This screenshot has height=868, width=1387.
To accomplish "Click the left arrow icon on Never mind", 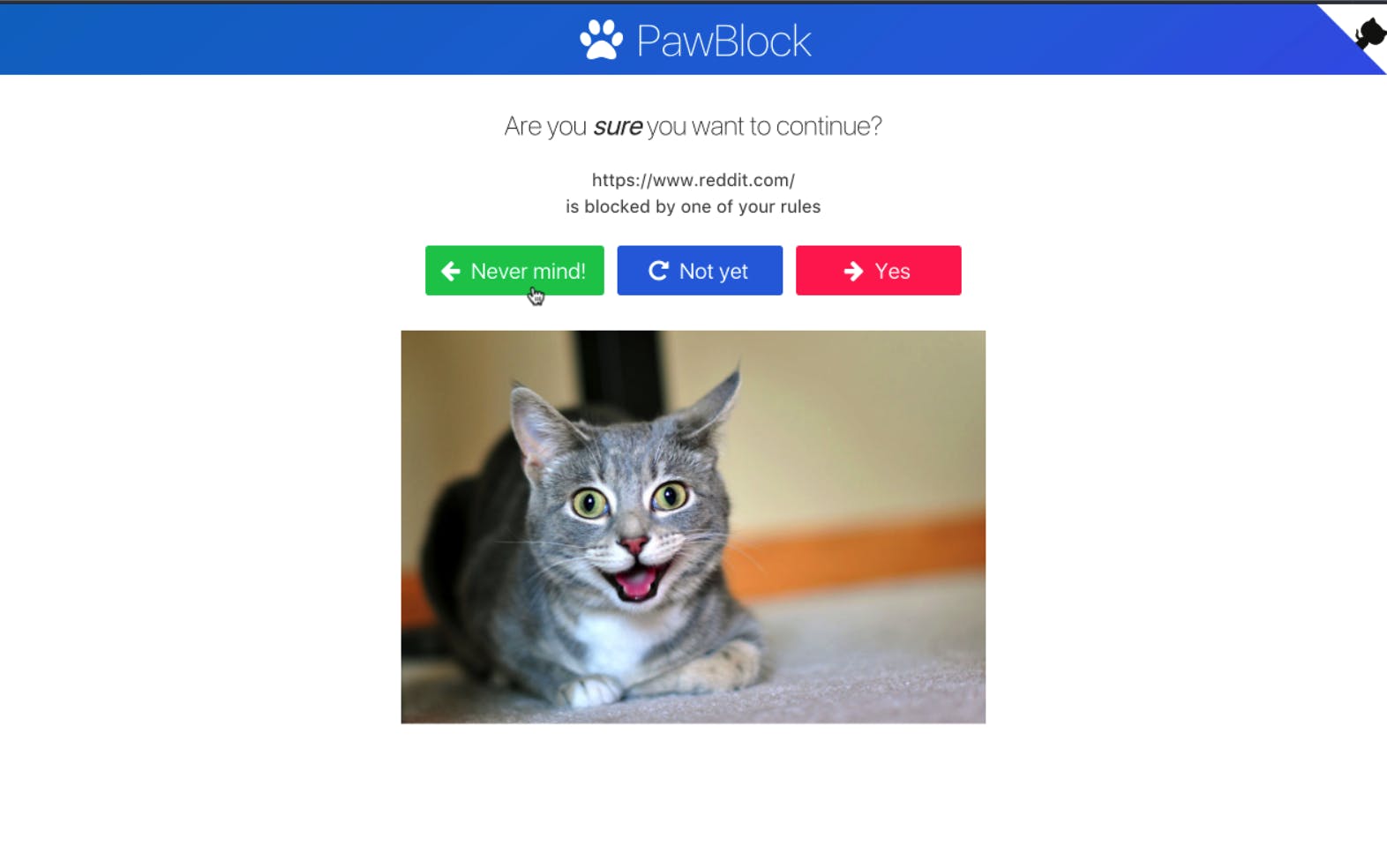I will [x=451, y=271].
